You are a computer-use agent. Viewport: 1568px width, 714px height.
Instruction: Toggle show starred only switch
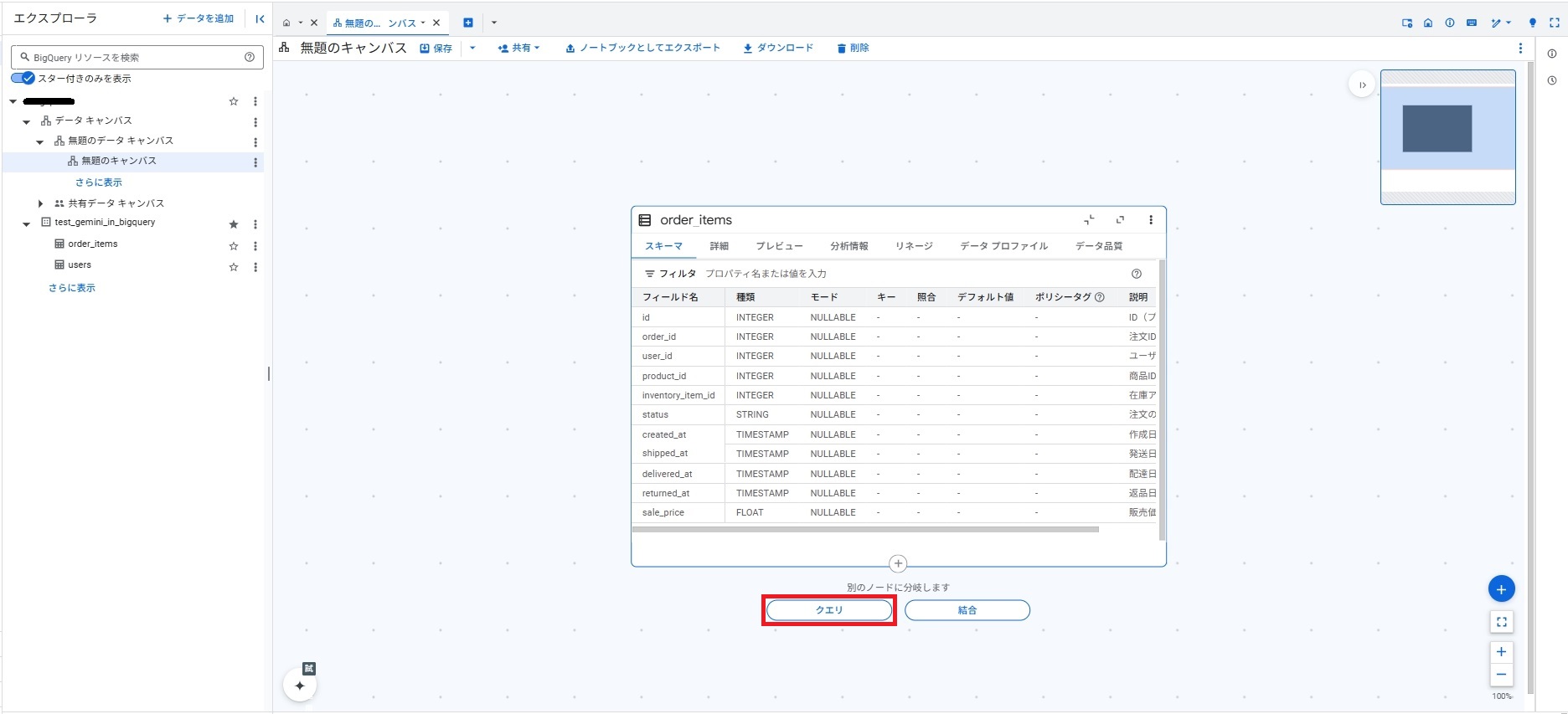(x=23, y=78)
